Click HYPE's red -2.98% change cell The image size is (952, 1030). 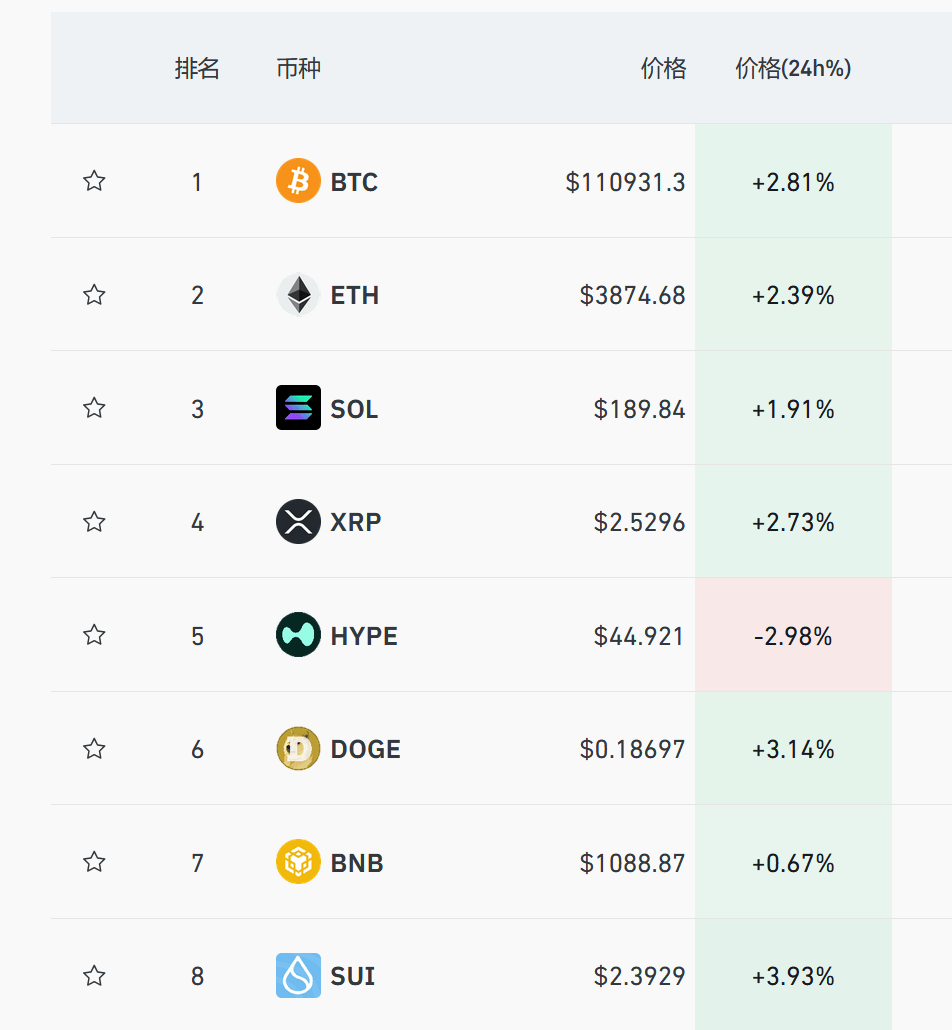793,636
